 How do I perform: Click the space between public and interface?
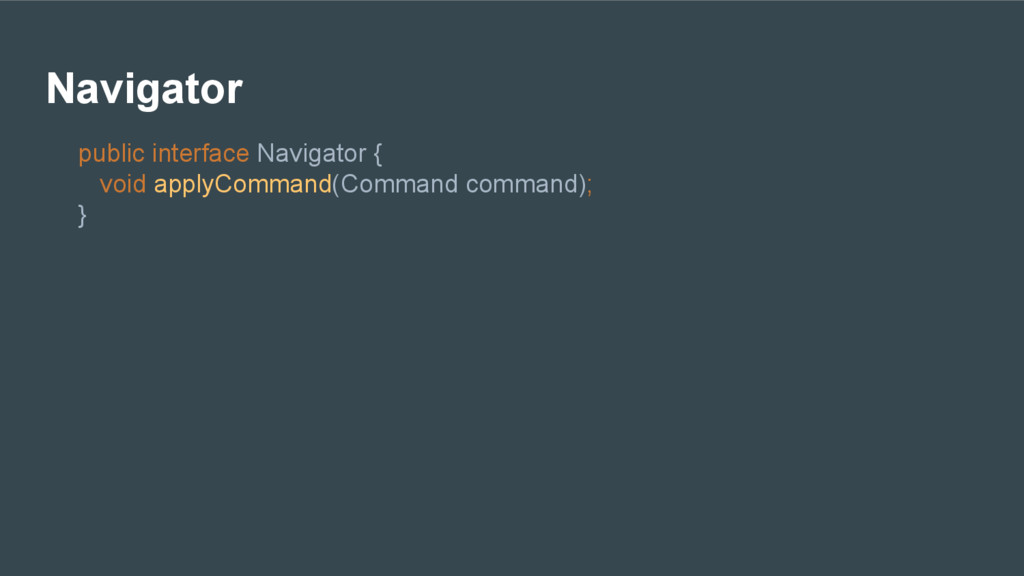(x=148, y=154)
